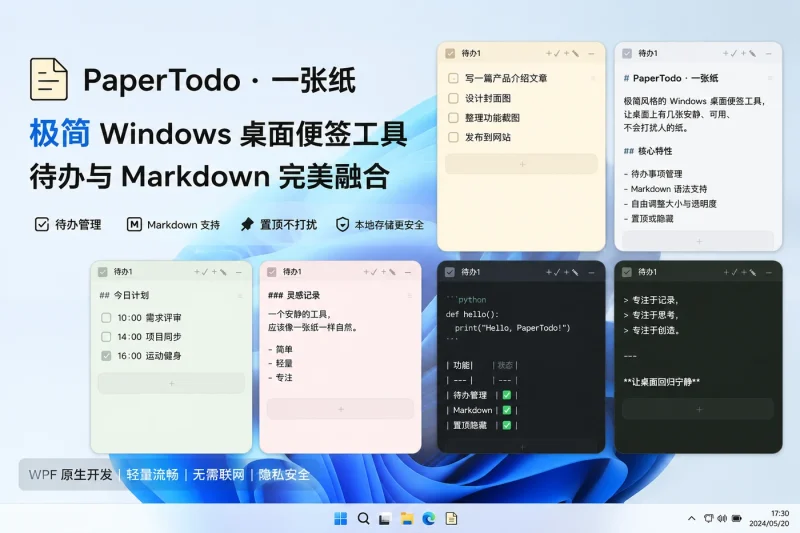Screen dimensions: 800x533
Task: Collapse the pink 灵感记录 note with the minus icon
Action: (408, 272)
